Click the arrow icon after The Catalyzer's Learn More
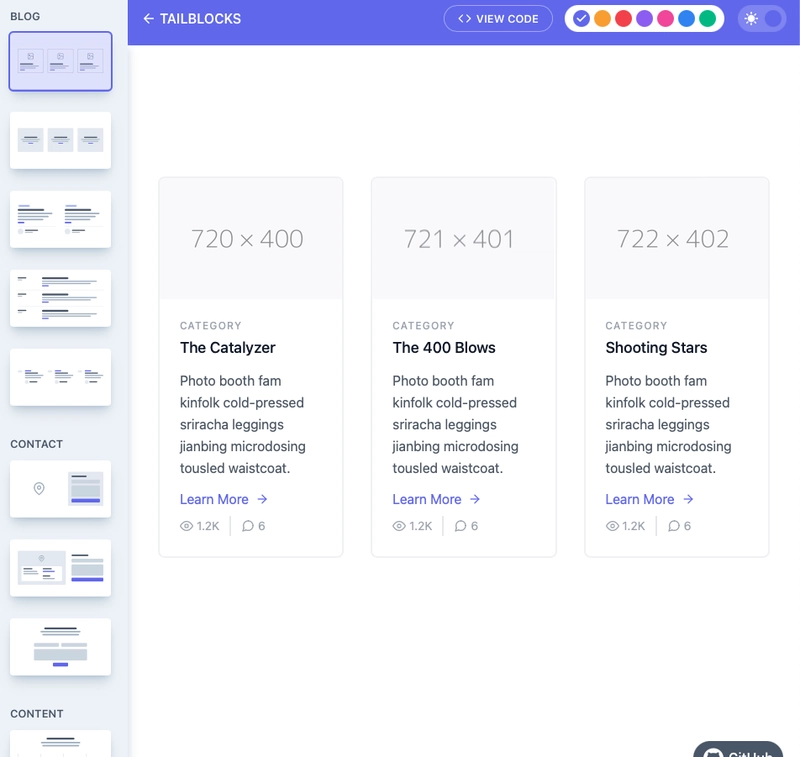The height and width of the screenshot is (757, 800). pyautogui.click(x=262, y=499)
